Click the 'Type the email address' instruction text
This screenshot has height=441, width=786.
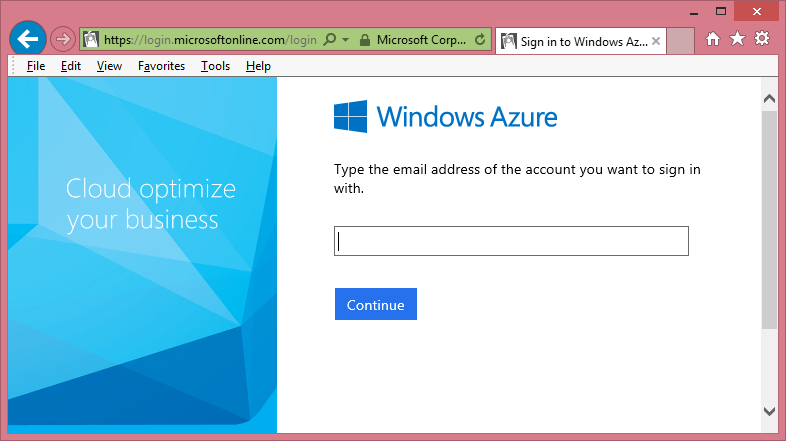517,179
